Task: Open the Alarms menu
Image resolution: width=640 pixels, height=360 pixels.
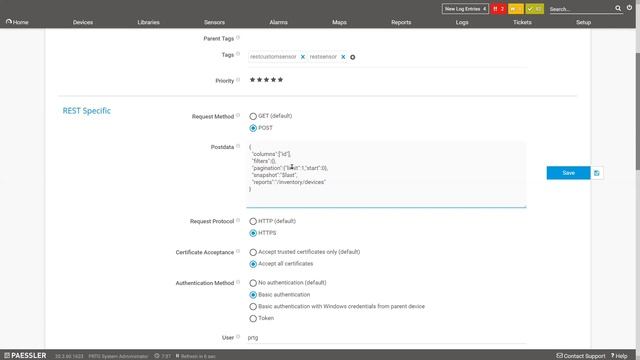Action: pos(278,22)
